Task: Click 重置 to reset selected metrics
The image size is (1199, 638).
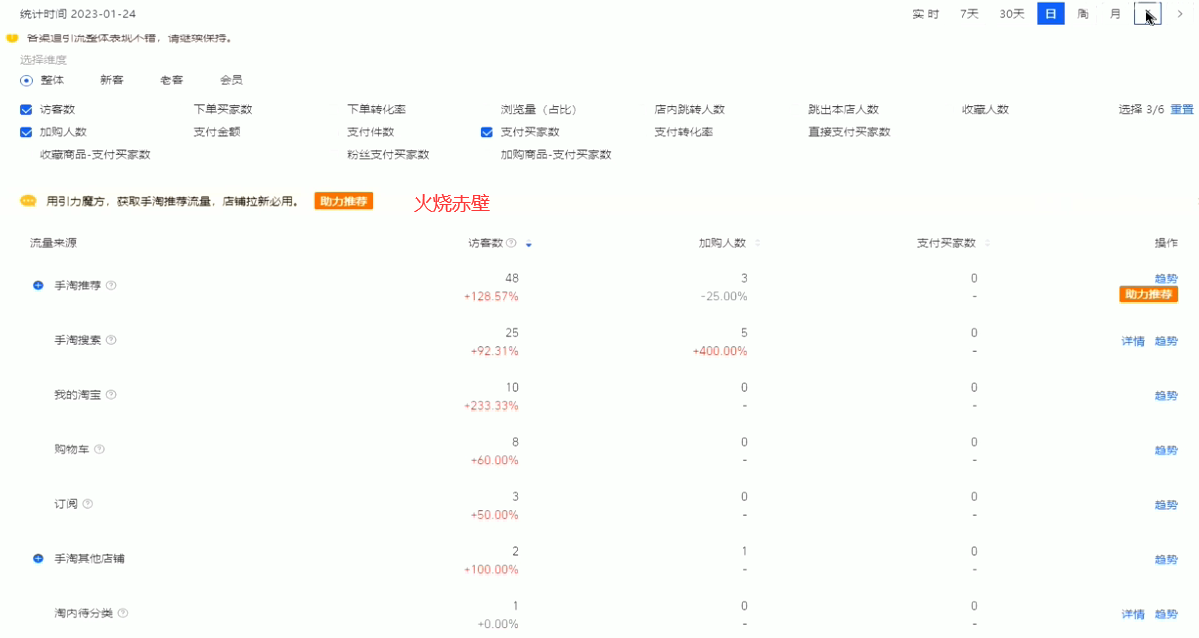Action: click(1181, 109)
